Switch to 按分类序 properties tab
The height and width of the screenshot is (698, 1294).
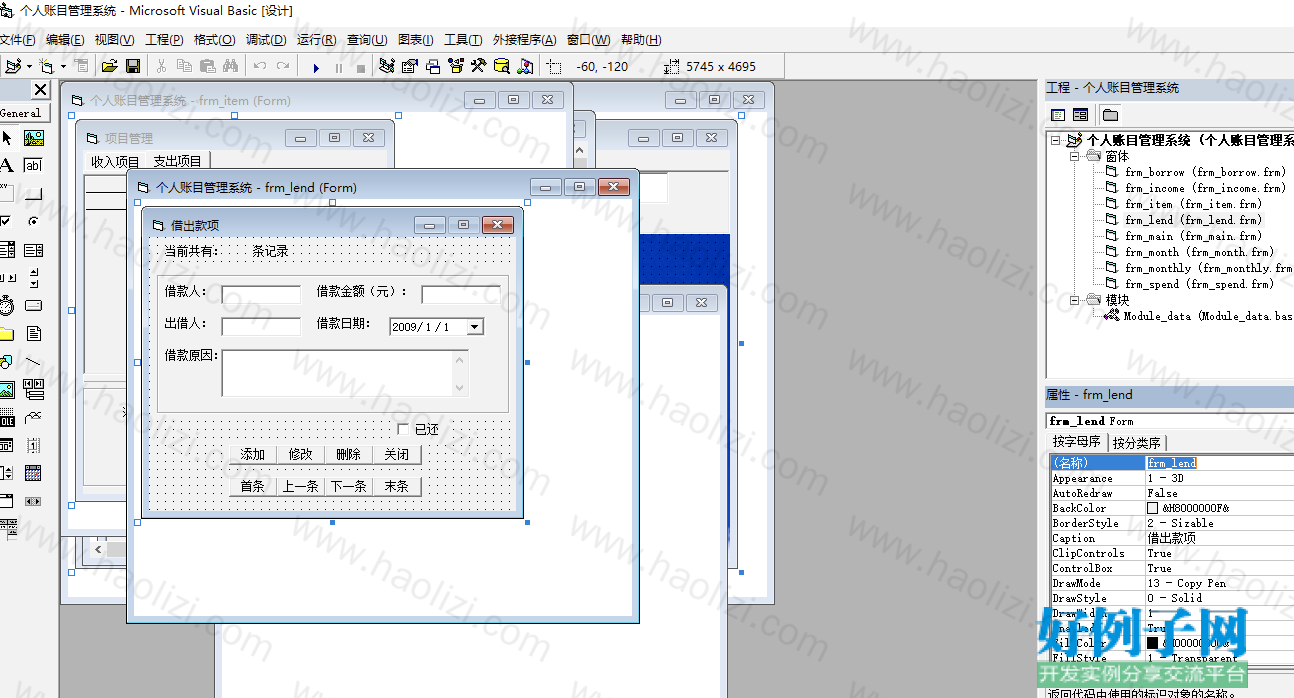pos(1137,442)
